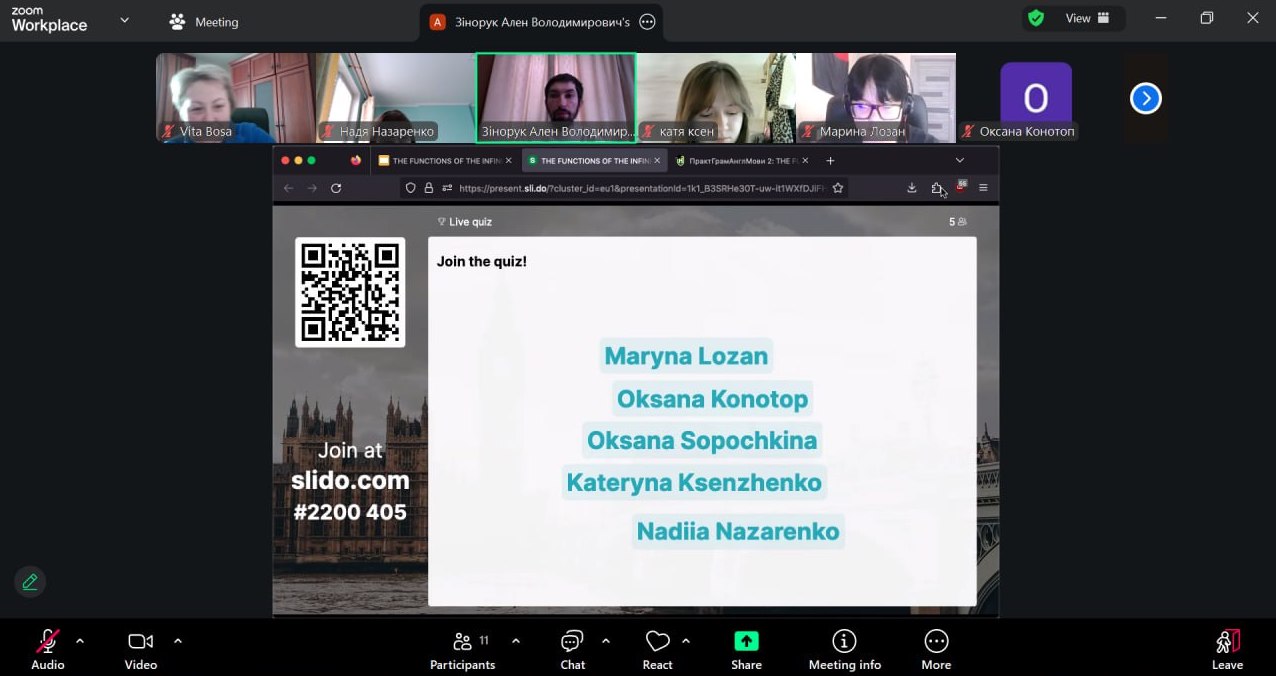The image size is (1276, 676).
Task: Click the site padlock icon
Action: pos(429,188)
